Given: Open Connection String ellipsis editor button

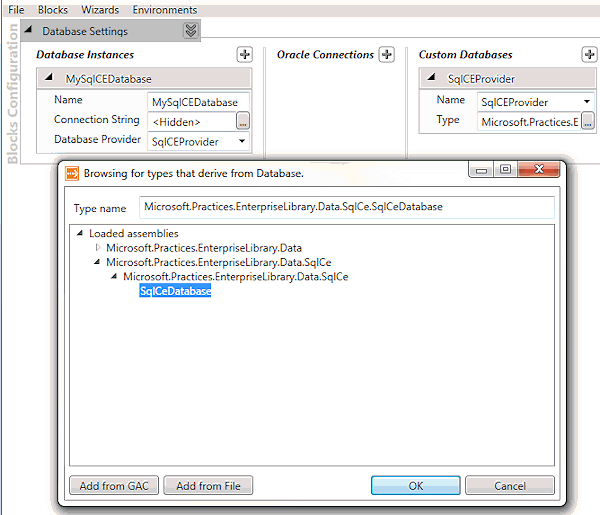Looking at the screenshot, I should coord(243,121).
